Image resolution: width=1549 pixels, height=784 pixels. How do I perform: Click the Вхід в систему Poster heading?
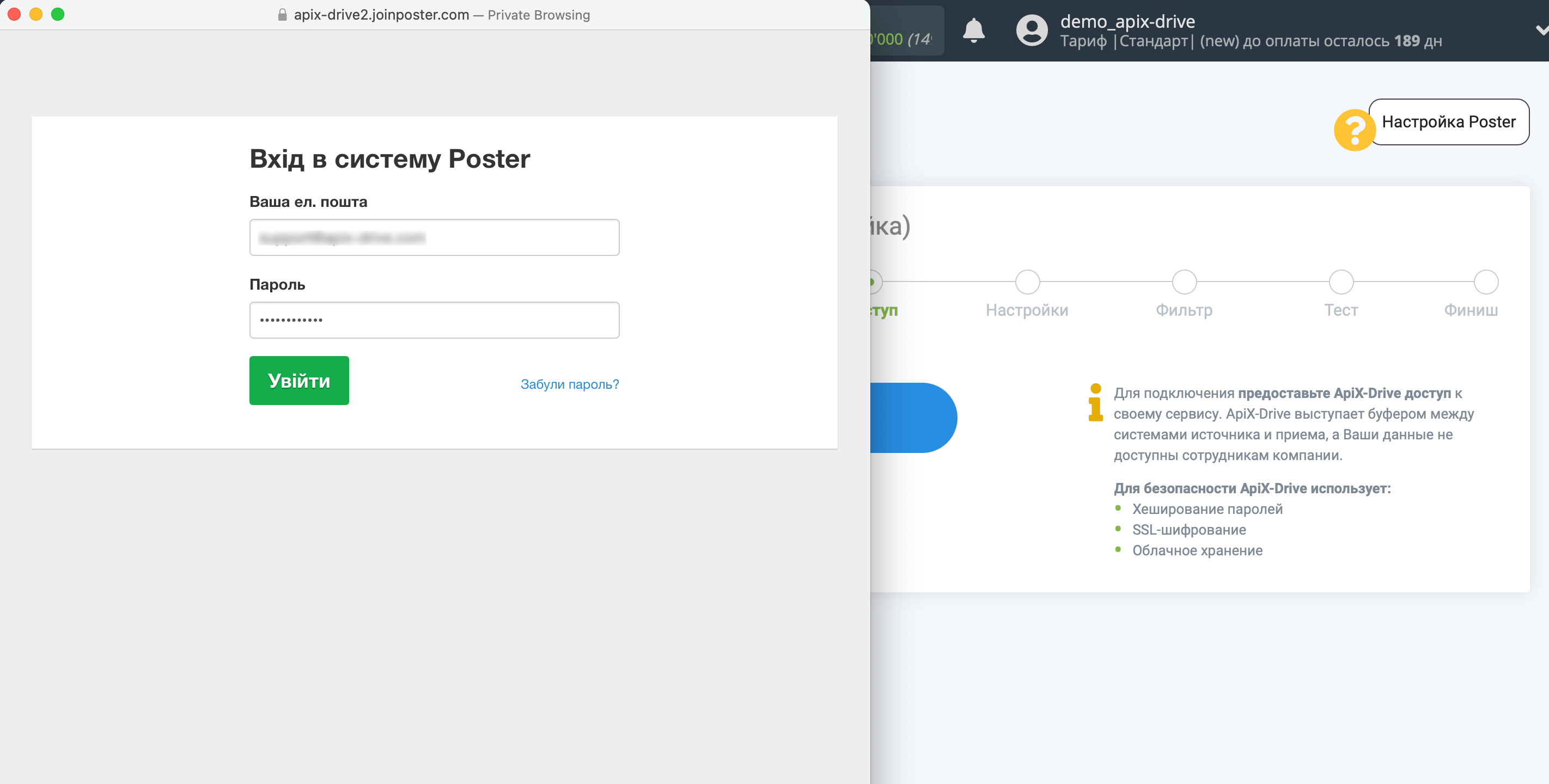click(x=389, y=159)
